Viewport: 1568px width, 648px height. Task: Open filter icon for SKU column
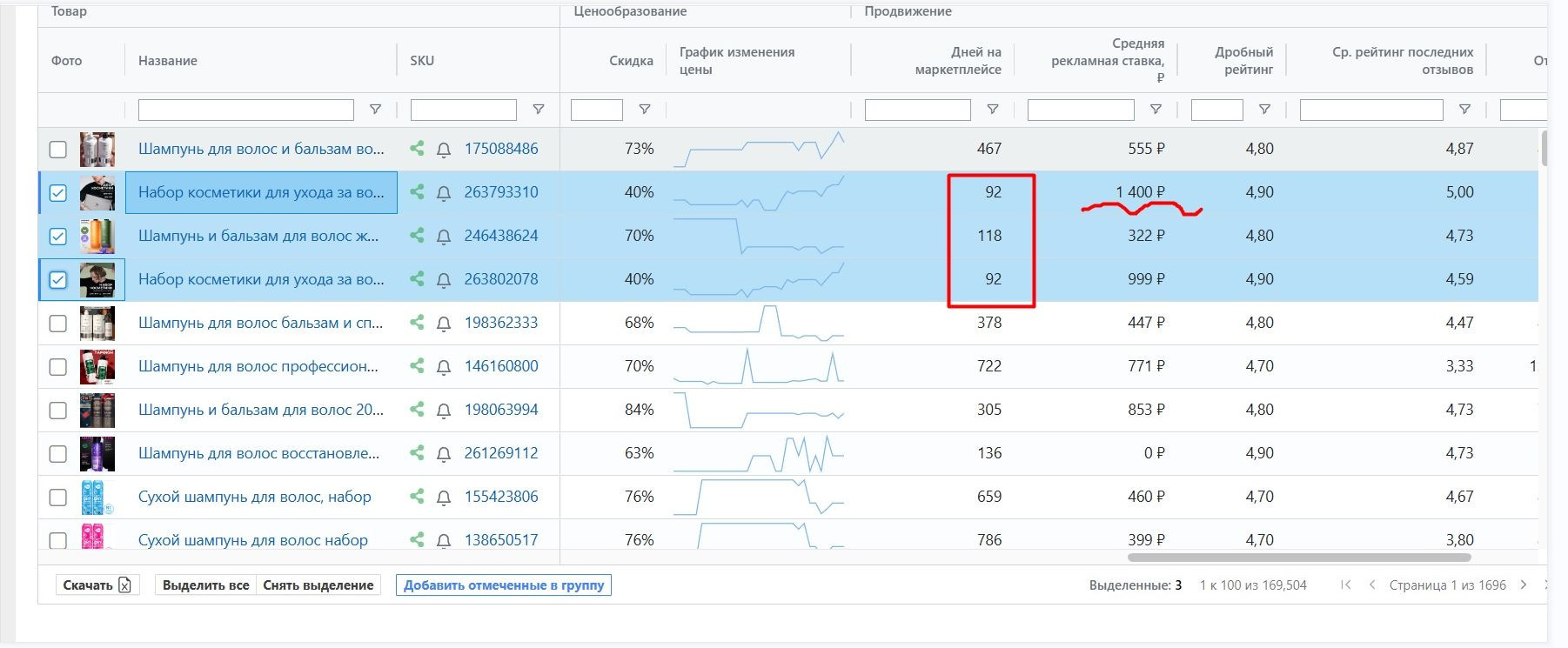click(x=539, y=110)
